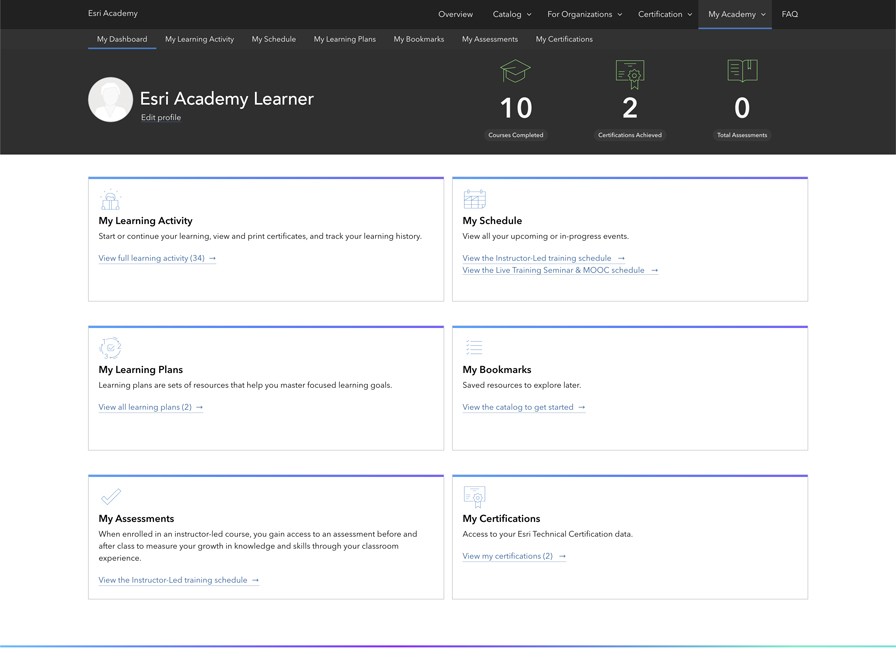Open View full learning activity (34) link

[x=157, y=258]
